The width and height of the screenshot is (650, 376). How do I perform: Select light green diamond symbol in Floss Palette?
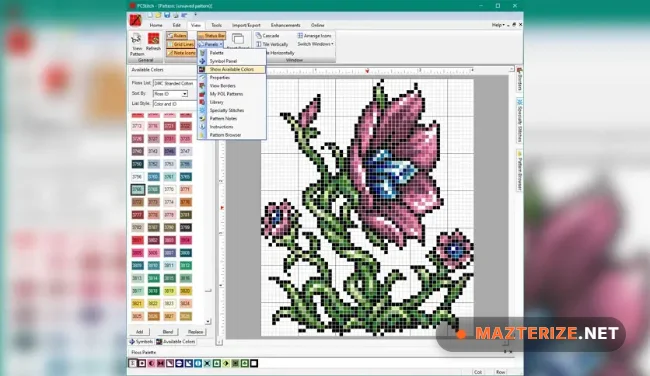[x=226, y=363]
